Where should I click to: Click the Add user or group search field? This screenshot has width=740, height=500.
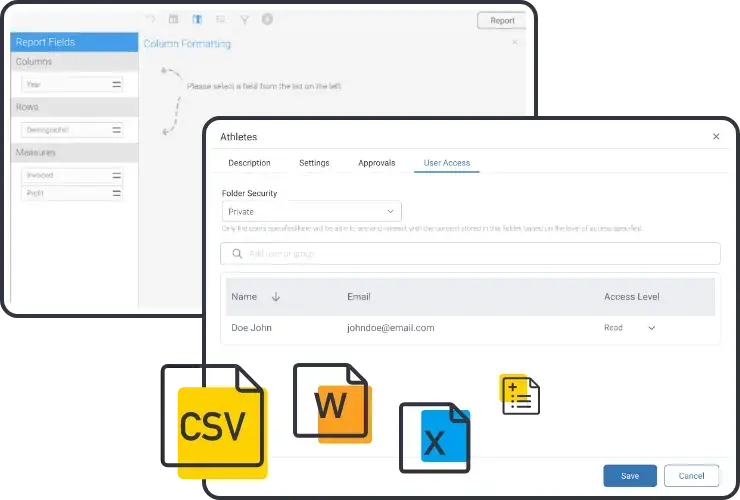pyautogui.click(x=470, y=254)
